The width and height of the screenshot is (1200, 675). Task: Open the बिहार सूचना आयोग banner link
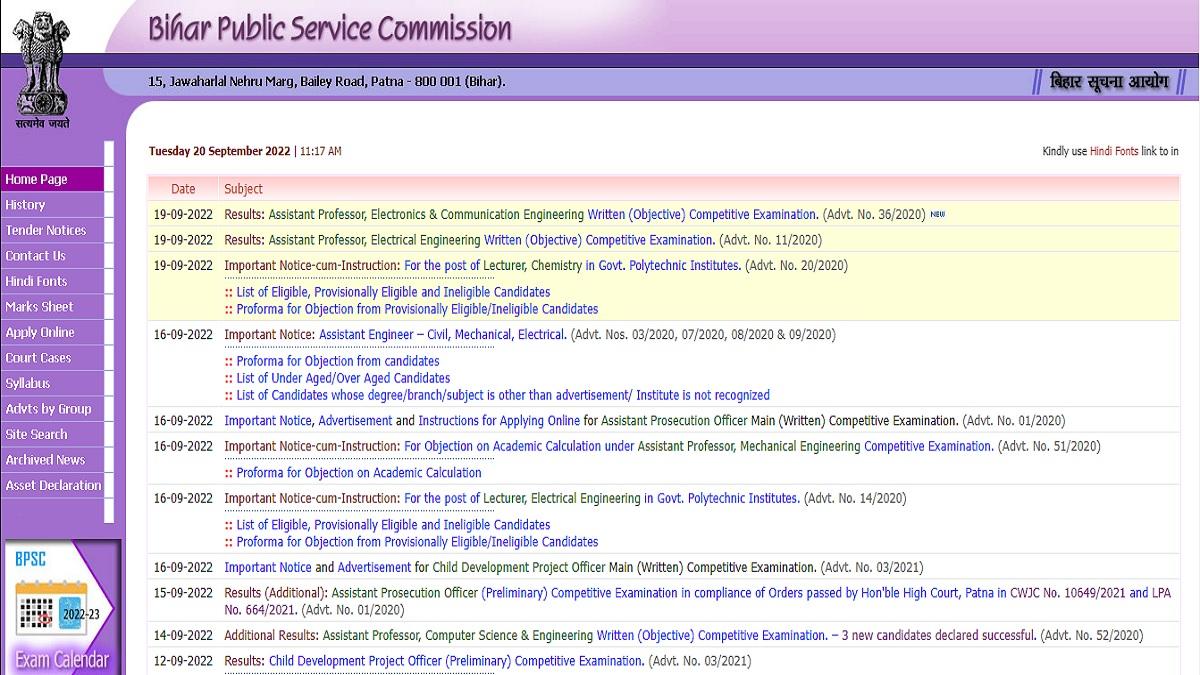click(1112, 80)
